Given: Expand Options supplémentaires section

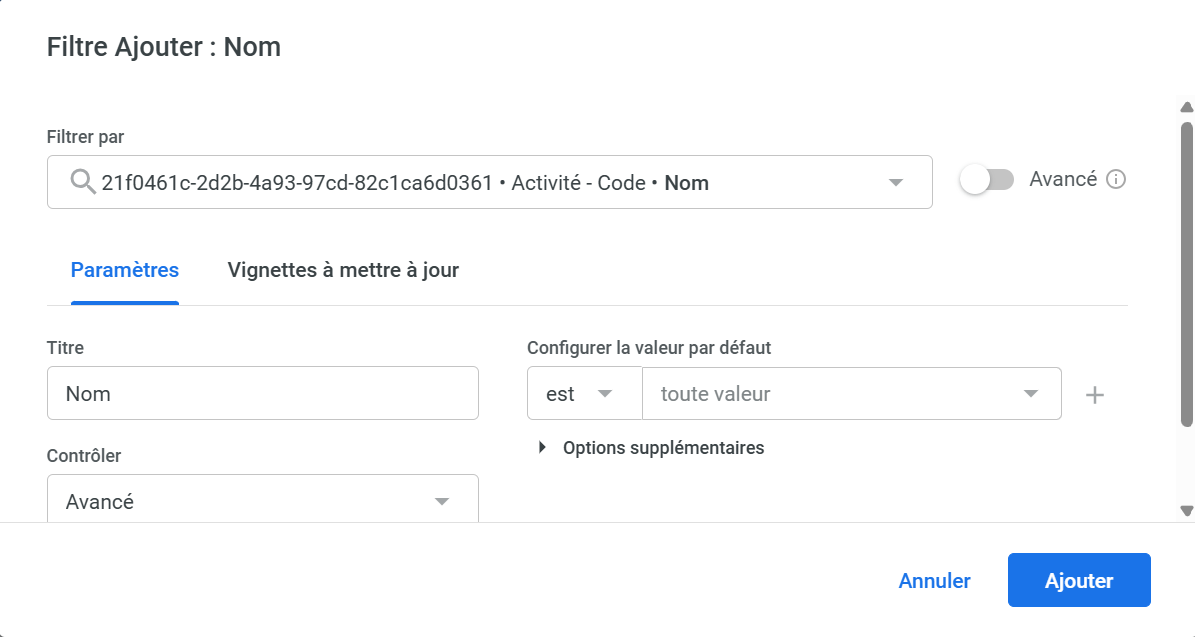Looking at the screenshot, I should (x=663, y=448).
